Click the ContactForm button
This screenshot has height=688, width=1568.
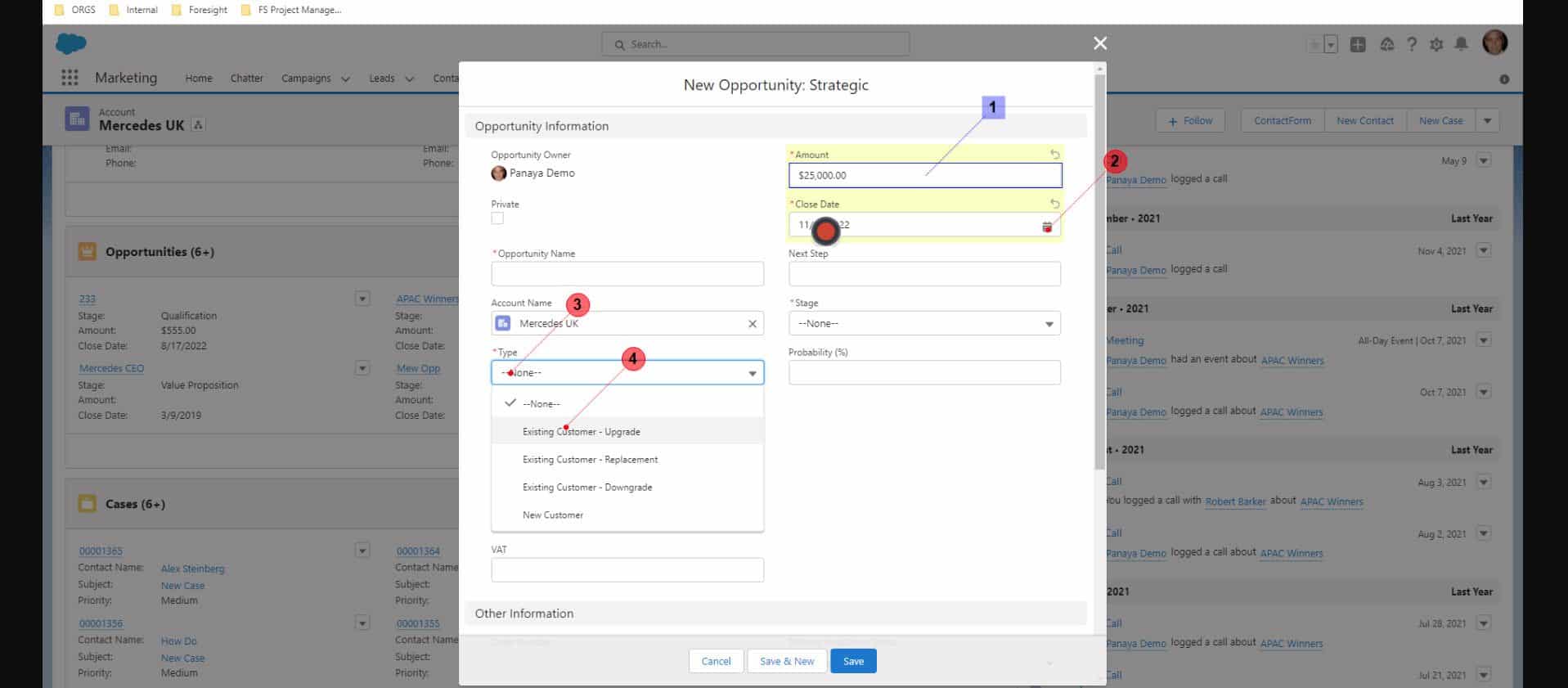point(1283,120)
